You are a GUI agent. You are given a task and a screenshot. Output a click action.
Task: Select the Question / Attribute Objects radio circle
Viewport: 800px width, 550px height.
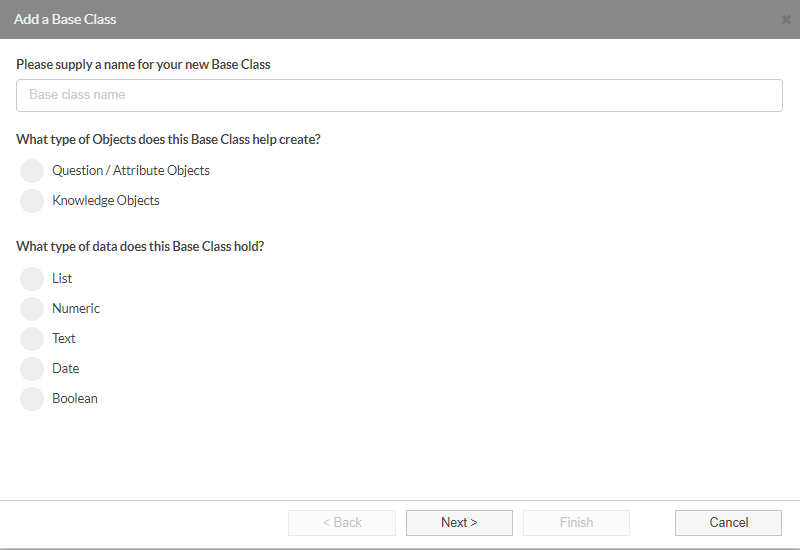tap(32, 171)
